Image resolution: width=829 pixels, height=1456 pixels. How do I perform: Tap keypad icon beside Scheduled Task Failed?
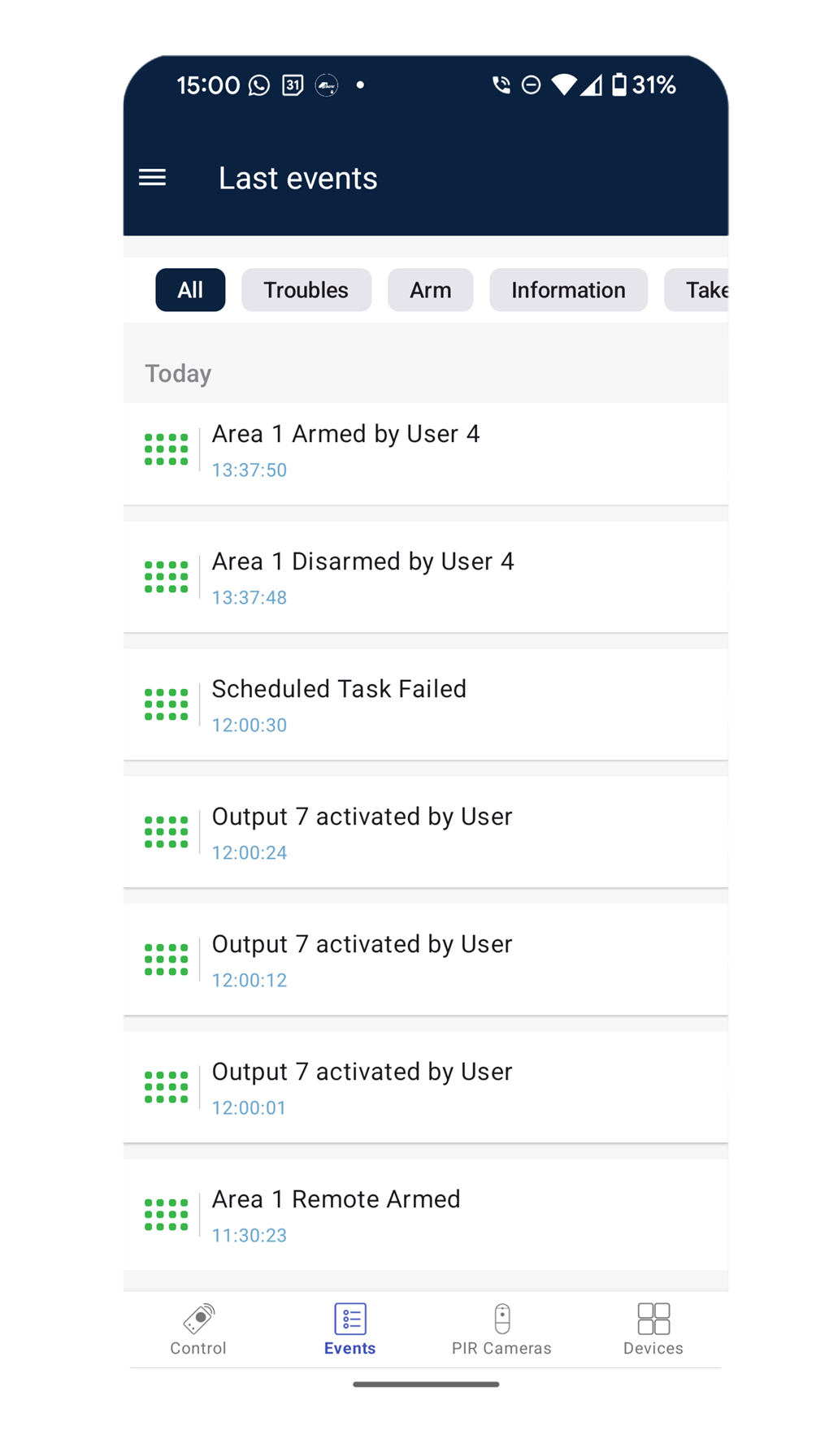pyautogui.click(x=167, y=704)
